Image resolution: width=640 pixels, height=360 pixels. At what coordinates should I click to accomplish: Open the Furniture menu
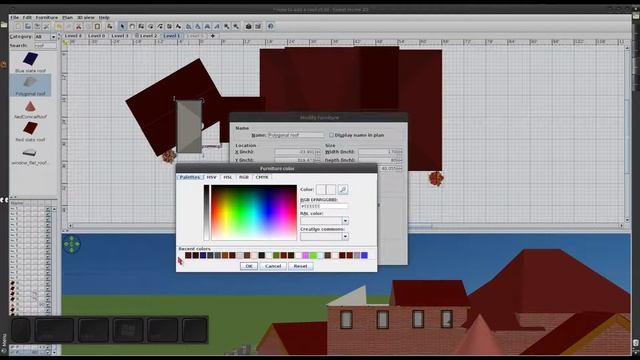pyautogui.click(x=47, y=18)
